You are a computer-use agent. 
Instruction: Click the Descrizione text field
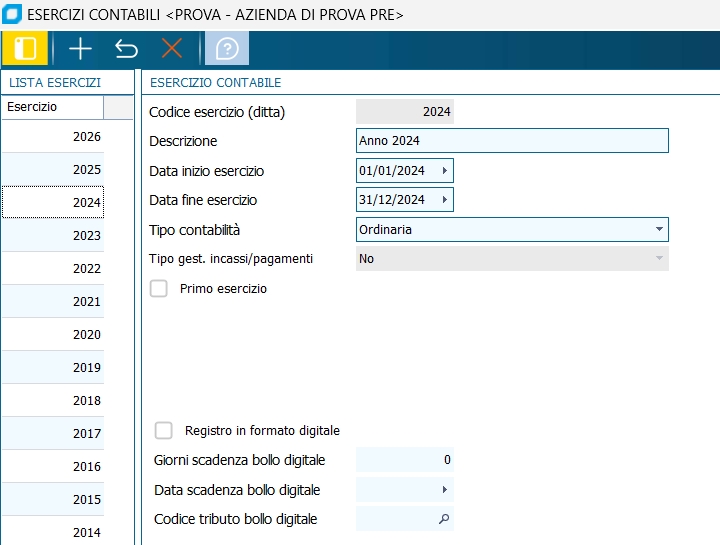tap(511, 141)
